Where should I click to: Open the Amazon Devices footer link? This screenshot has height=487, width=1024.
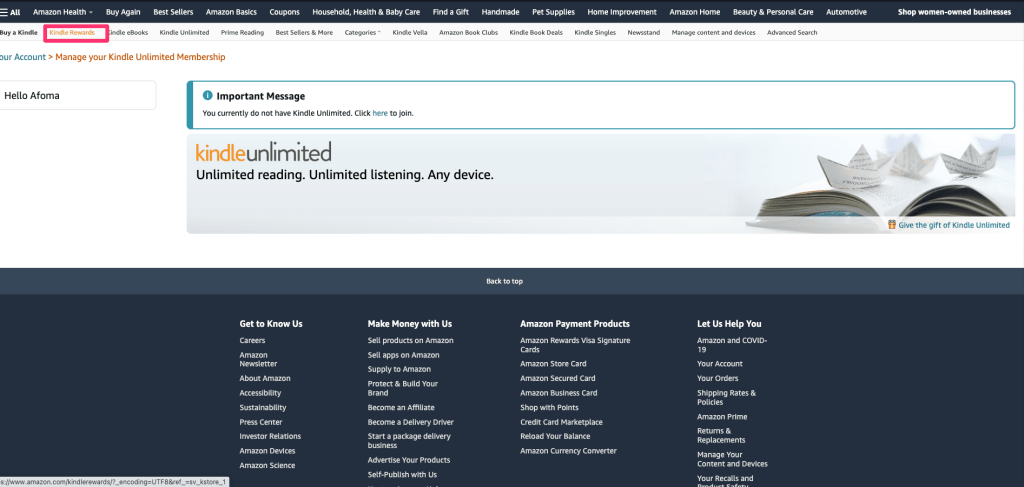pyautogui.click(x=267, y=451)
